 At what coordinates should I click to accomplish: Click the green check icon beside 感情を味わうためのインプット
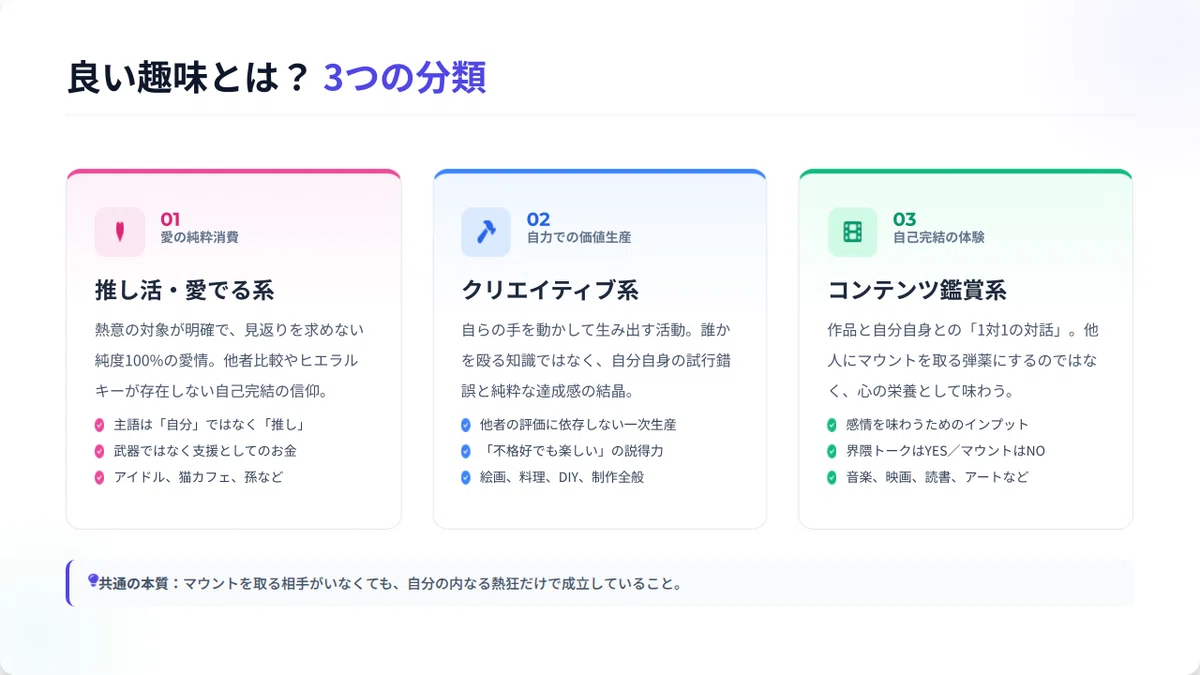click(x=832, y=425)
